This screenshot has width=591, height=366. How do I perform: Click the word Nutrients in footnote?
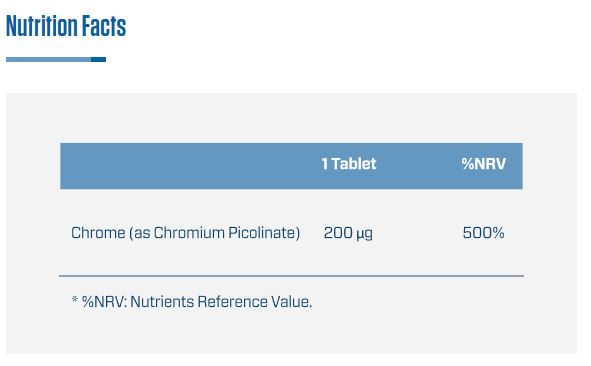coord(162,302)
